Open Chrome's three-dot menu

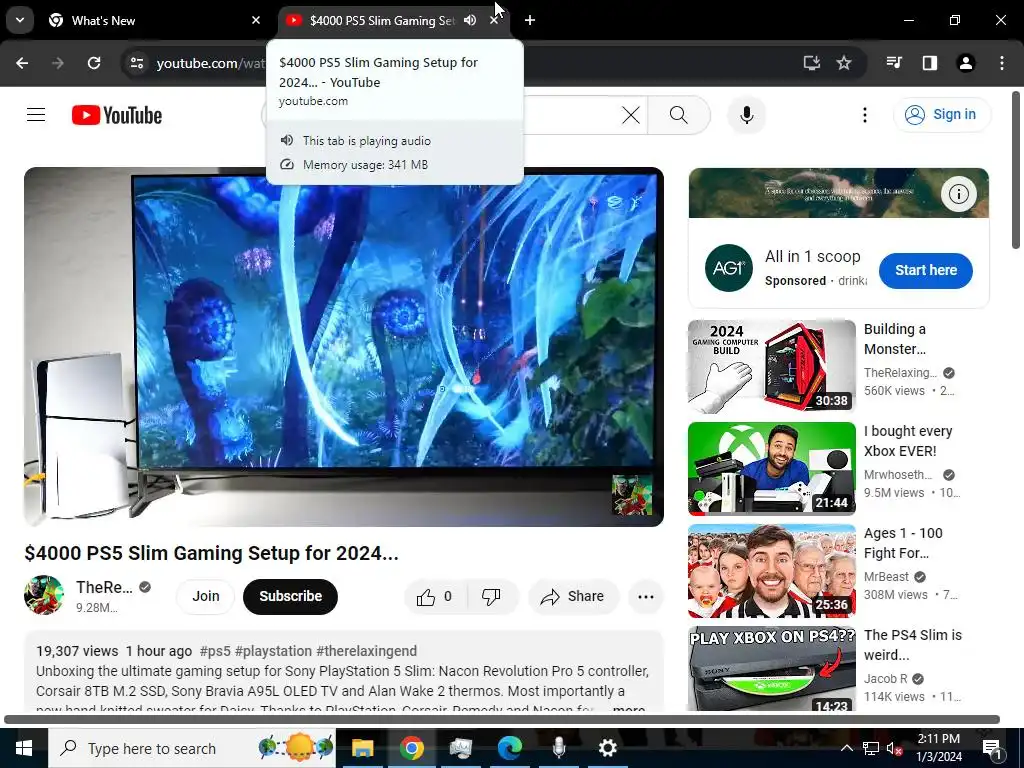tap(1002, 63)
